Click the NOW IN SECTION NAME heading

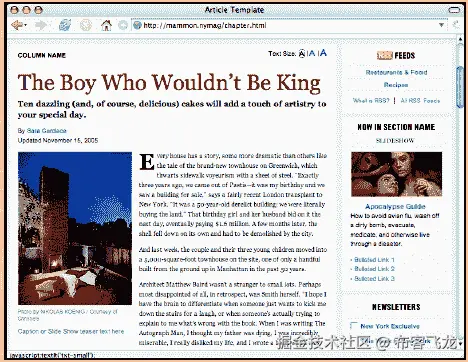pyautogui.click(x=396, y=127)
